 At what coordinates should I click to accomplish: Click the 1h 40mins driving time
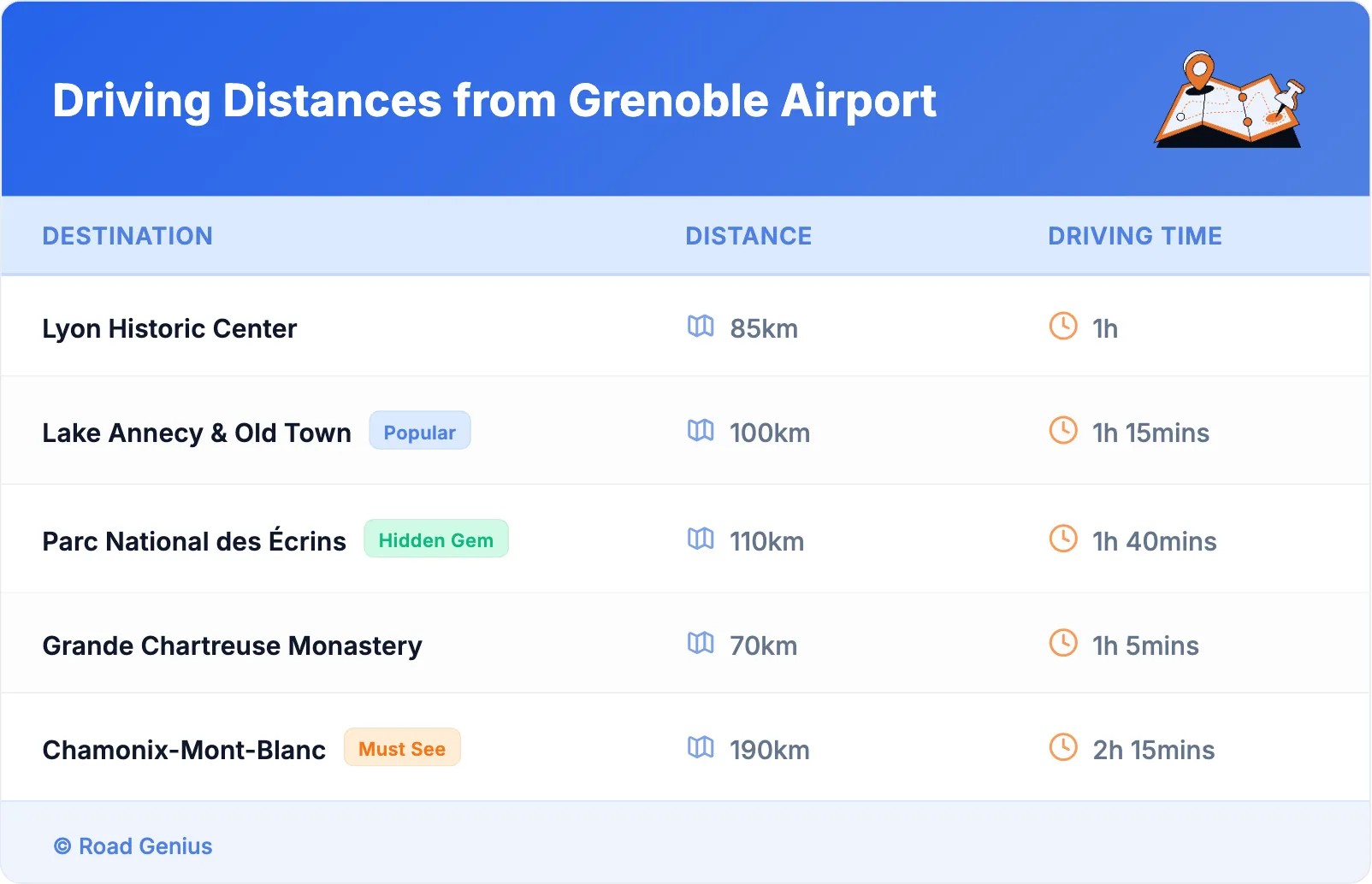click(x=1155, y=541)
